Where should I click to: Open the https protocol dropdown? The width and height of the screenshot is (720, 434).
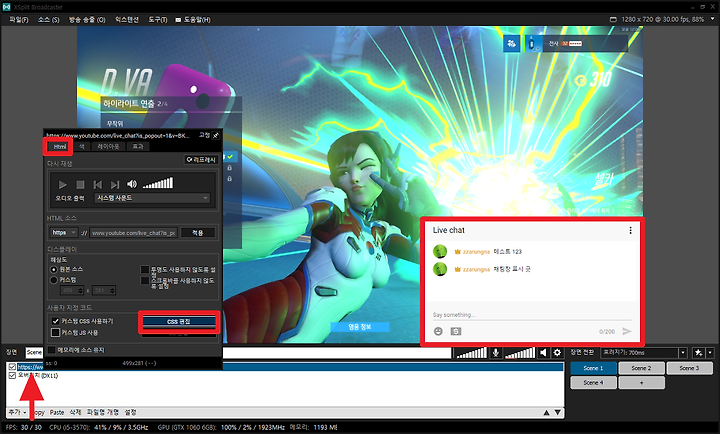63,233
